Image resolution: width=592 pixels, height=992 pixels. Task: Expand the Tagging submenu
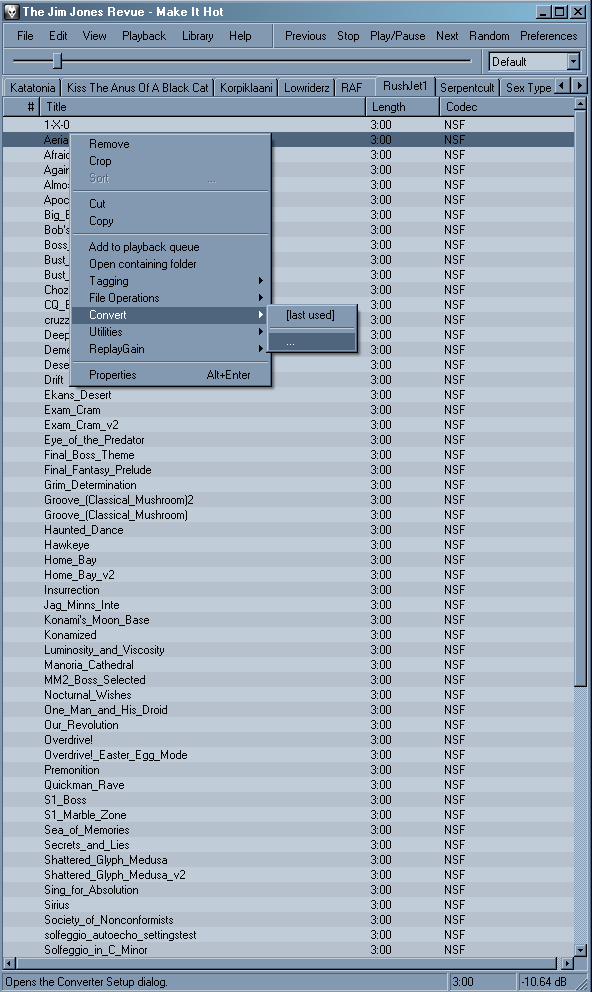171,281
